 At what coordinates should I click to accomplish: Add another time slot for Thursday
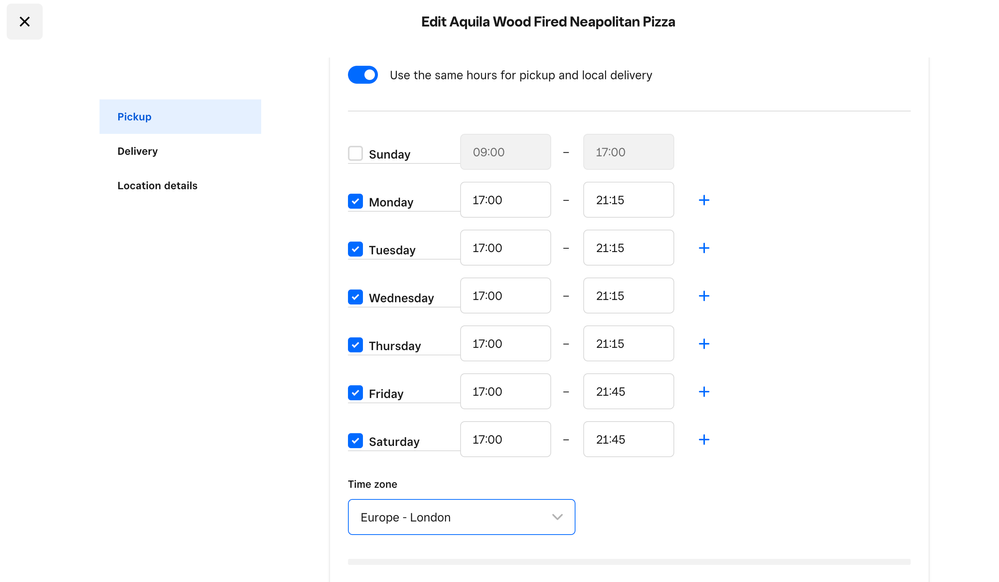click(x=704, y=344)
